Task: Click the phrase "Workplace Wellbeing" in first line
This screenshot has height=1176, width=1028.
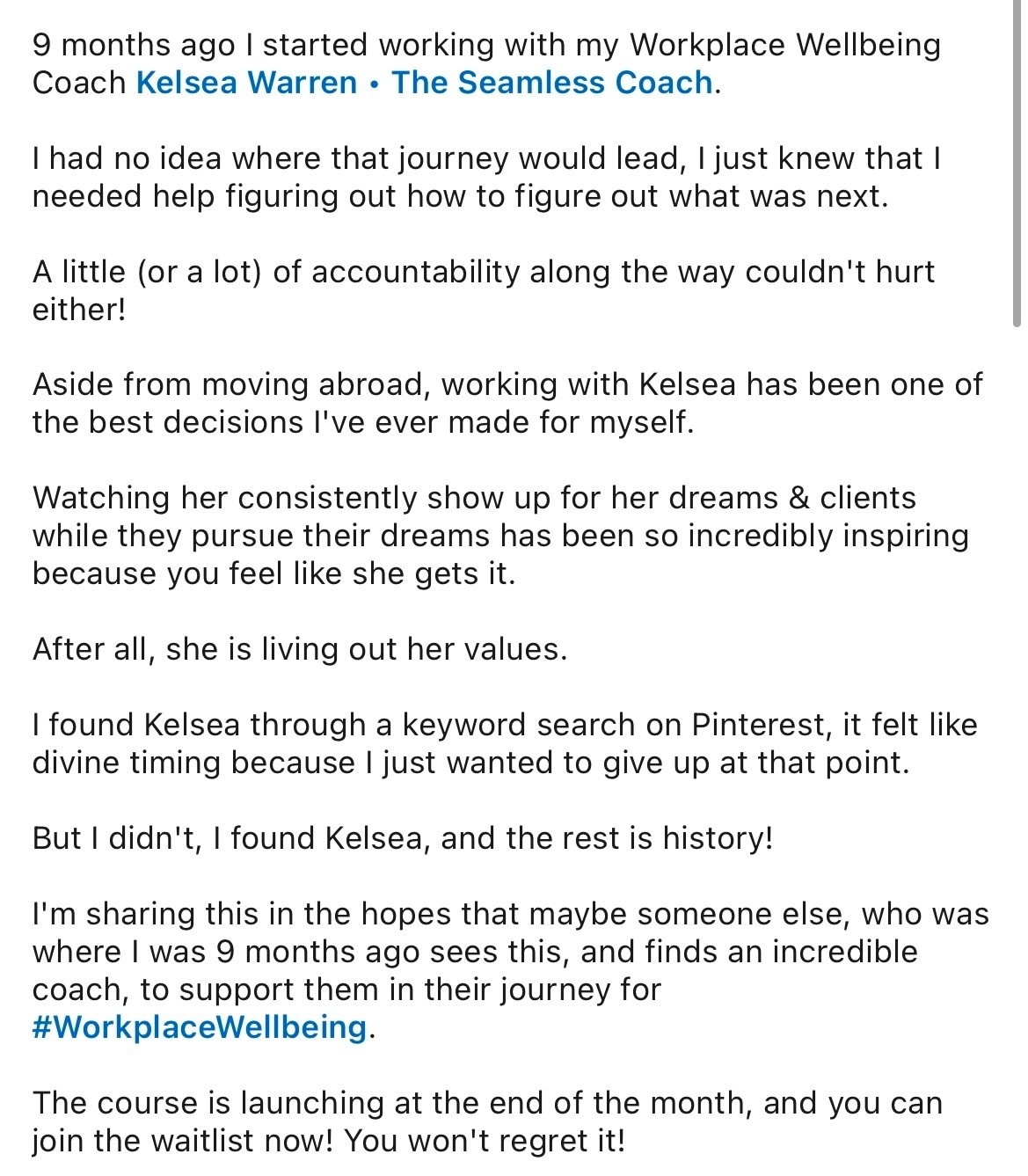Action: [785, 46]
